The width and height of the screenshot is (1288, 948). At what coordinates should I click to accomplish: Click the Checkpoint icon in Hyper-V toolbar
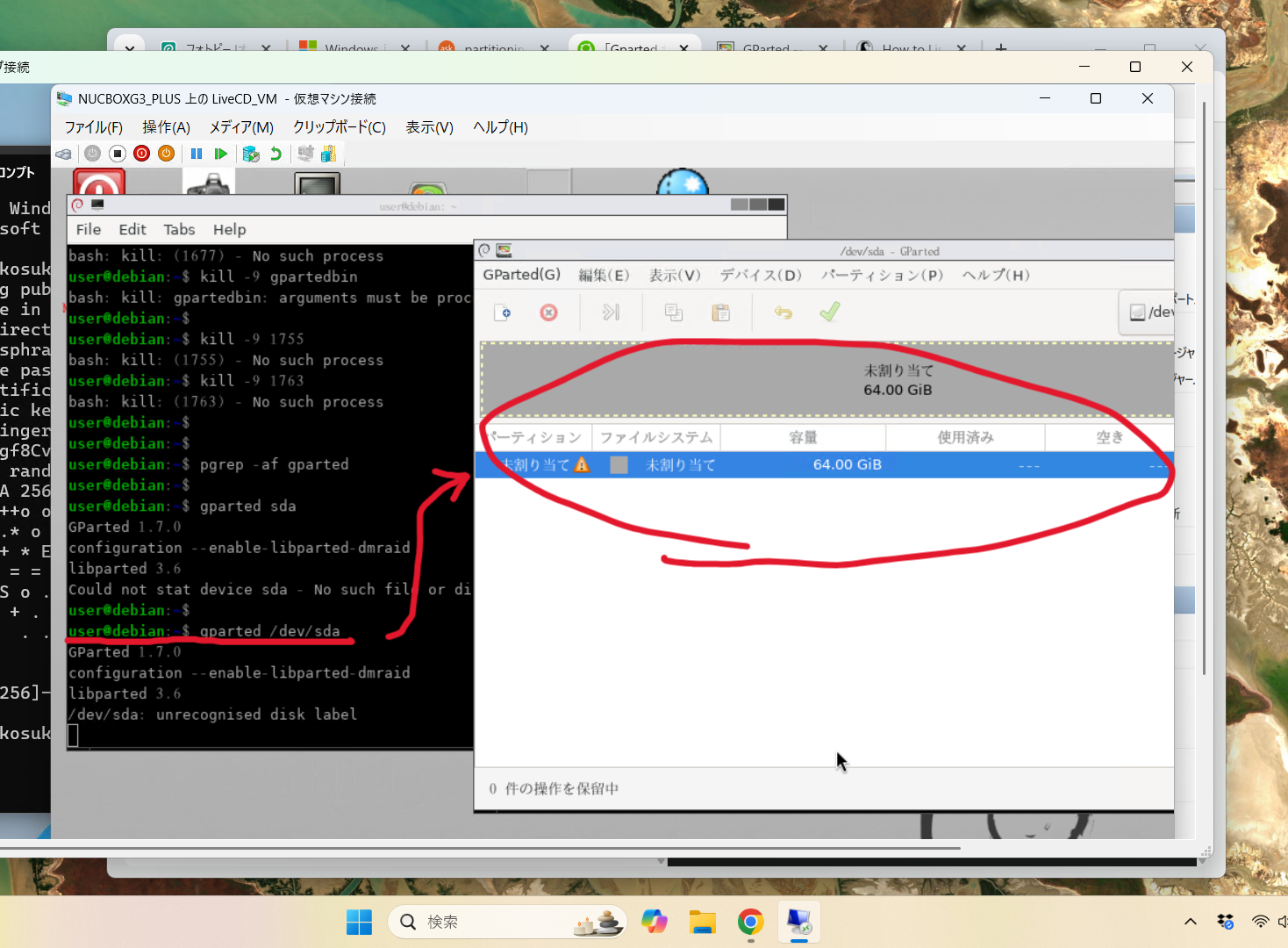click(251, 154)
